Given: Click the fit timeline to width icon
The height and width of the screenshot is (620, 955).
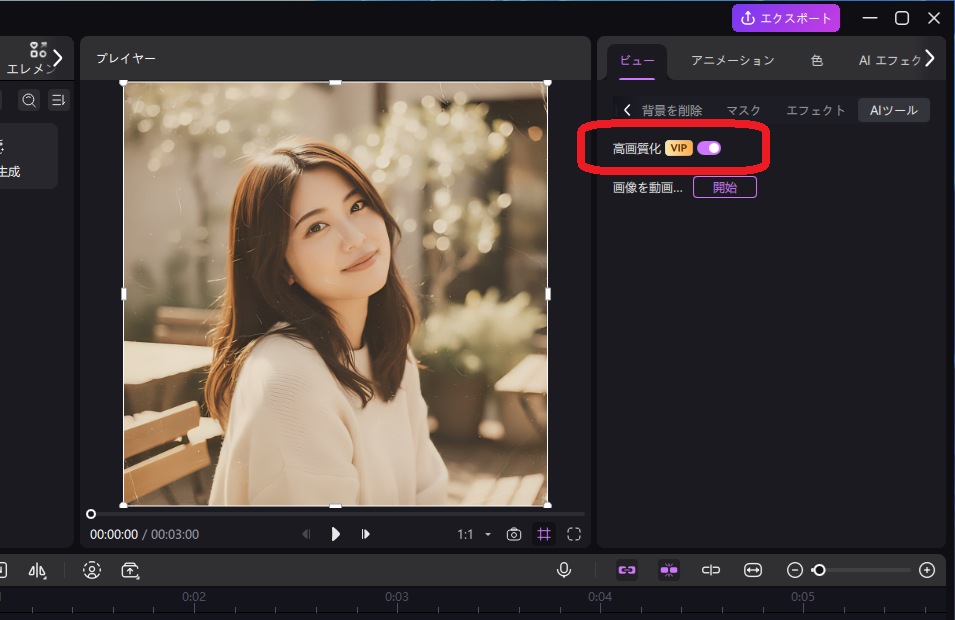Looking at the screenshot, I should 753,570.
